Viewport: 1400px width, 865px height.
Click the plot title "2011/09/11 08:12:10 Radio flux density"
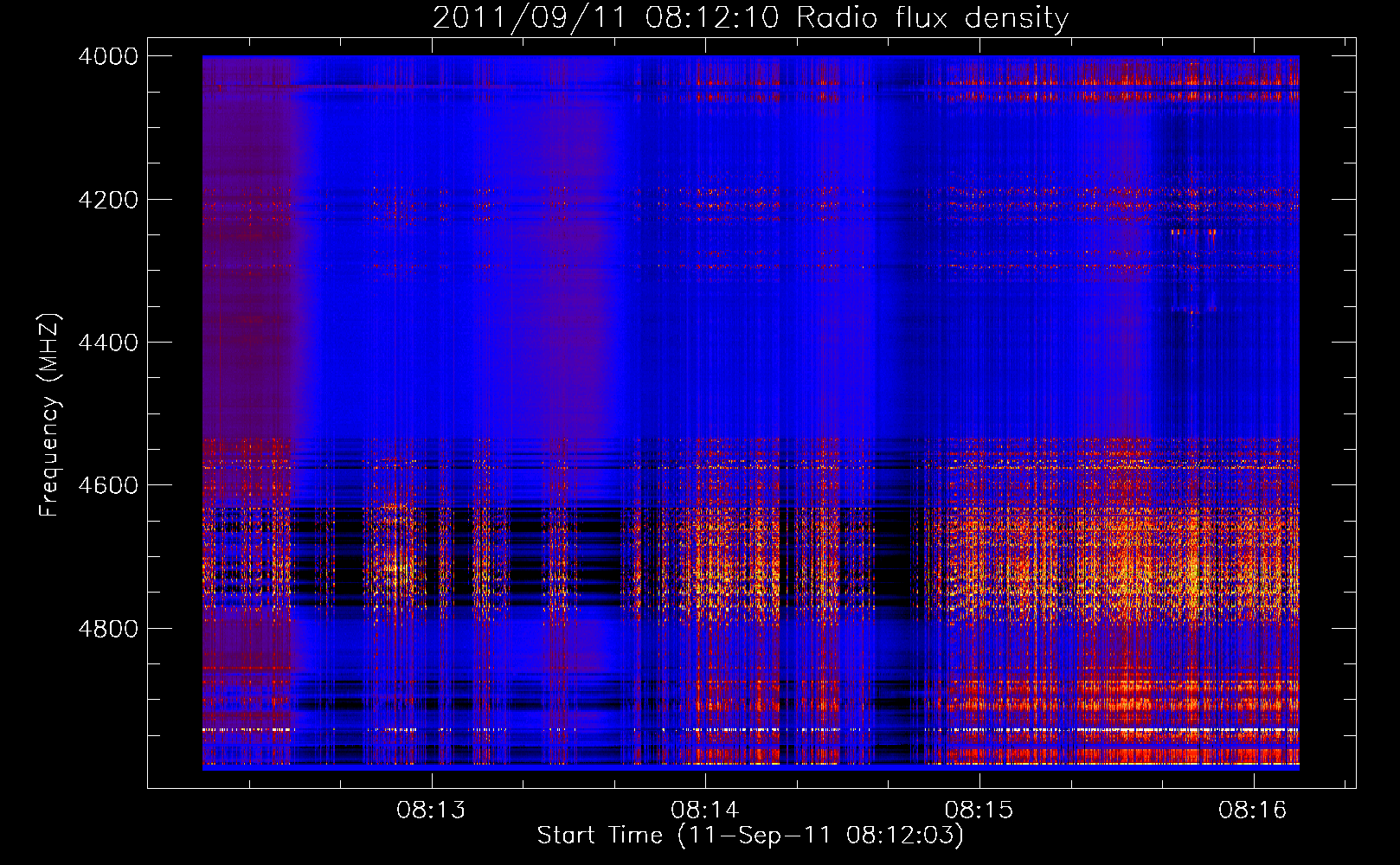(751, 17)
